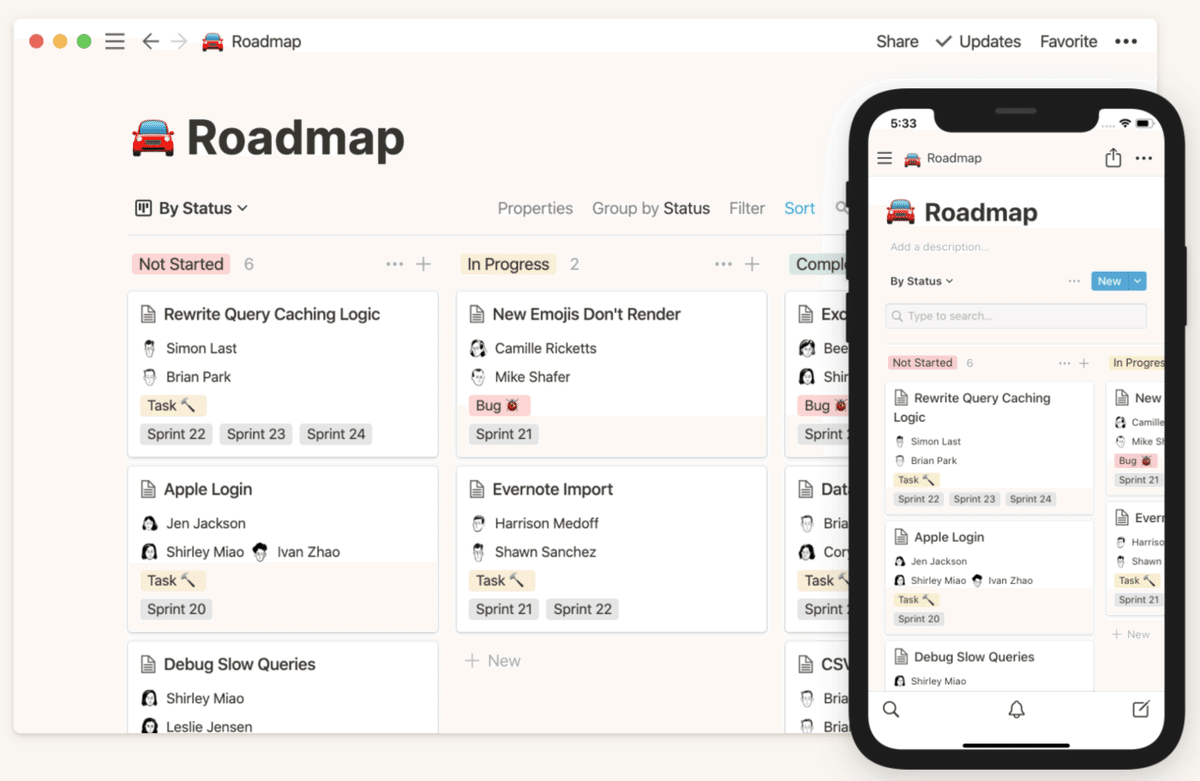The width and height of the screenshot is (1200, 781).
Task: Click Harrison Medoff on Evernote Import card
Action: pos(547,523)
